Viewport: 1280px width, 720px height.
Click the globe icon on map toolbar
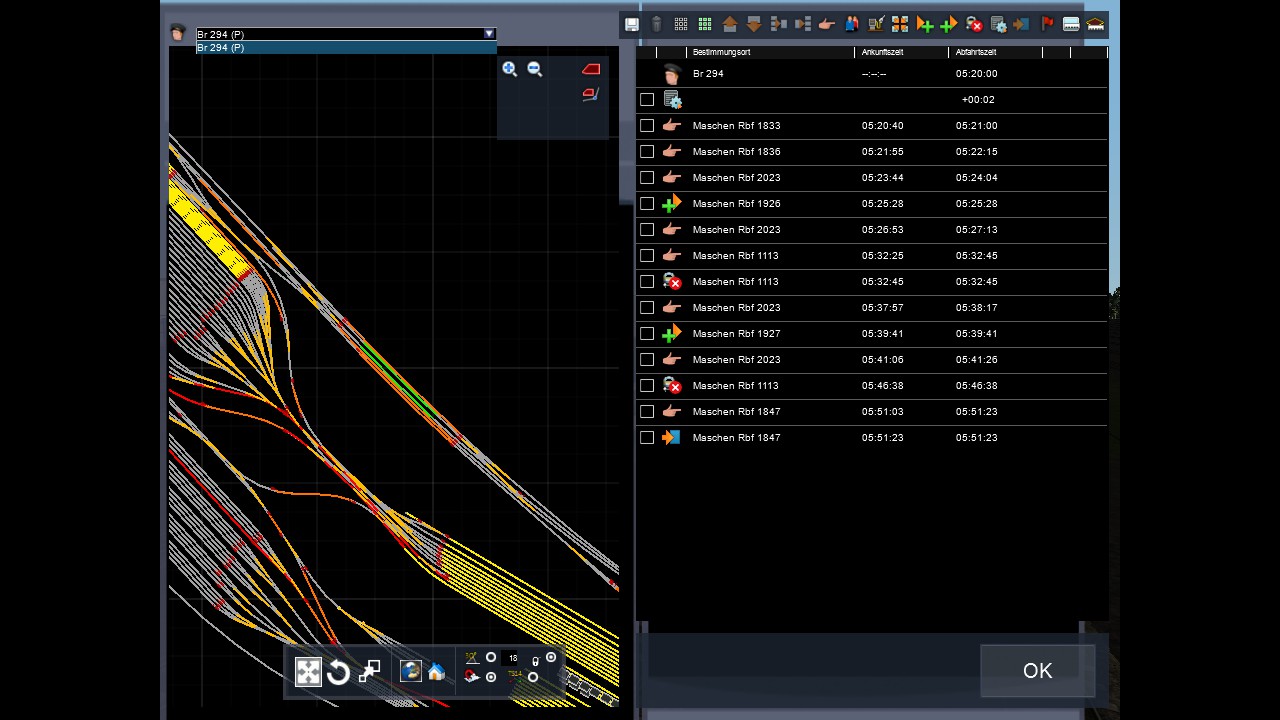(x=410, y=671)
